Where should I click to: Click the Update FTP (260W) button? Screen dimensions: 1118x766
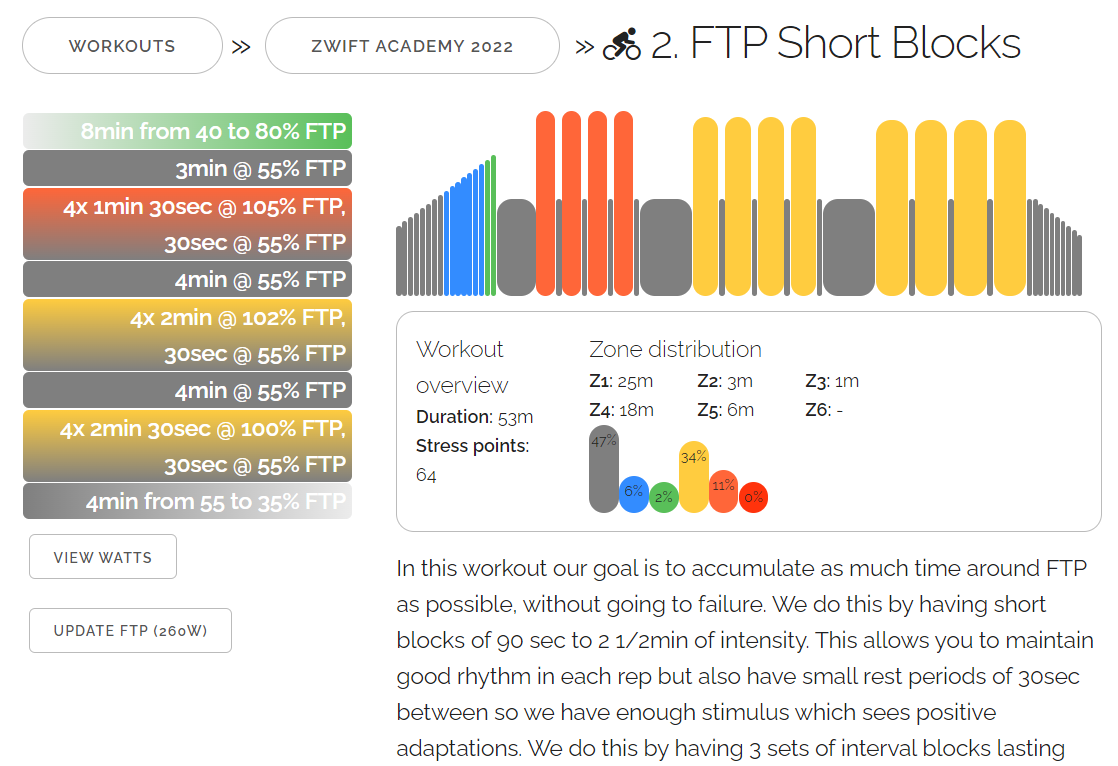click(x=130, y=631)
